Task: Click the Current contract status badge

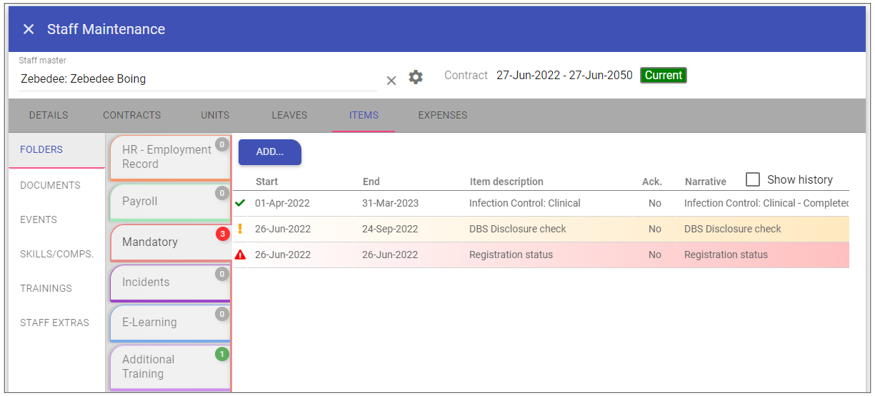Action: coord(664,75)
